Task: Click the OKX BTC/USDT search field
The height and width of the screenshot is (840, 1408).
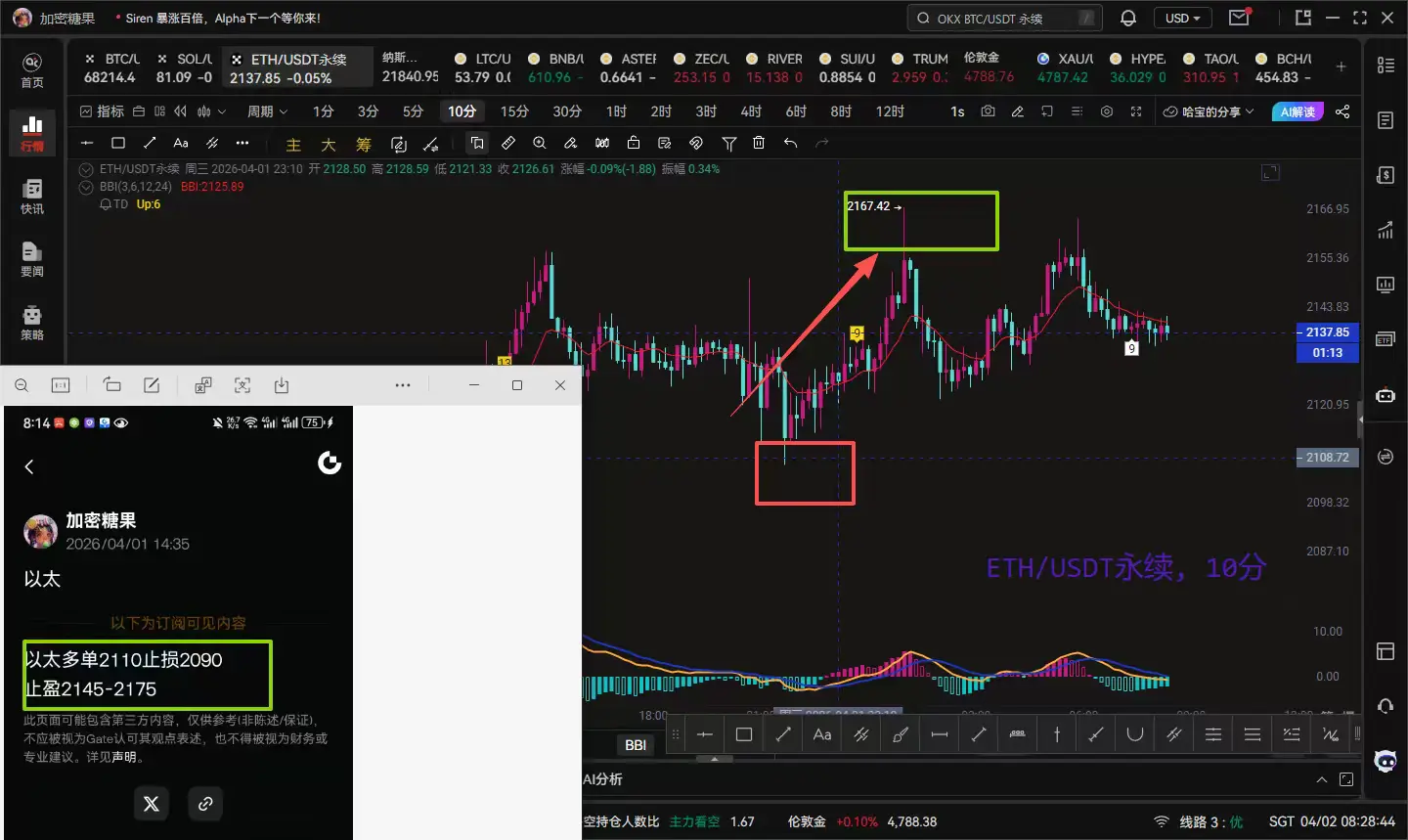Action: click(1005, 18)
